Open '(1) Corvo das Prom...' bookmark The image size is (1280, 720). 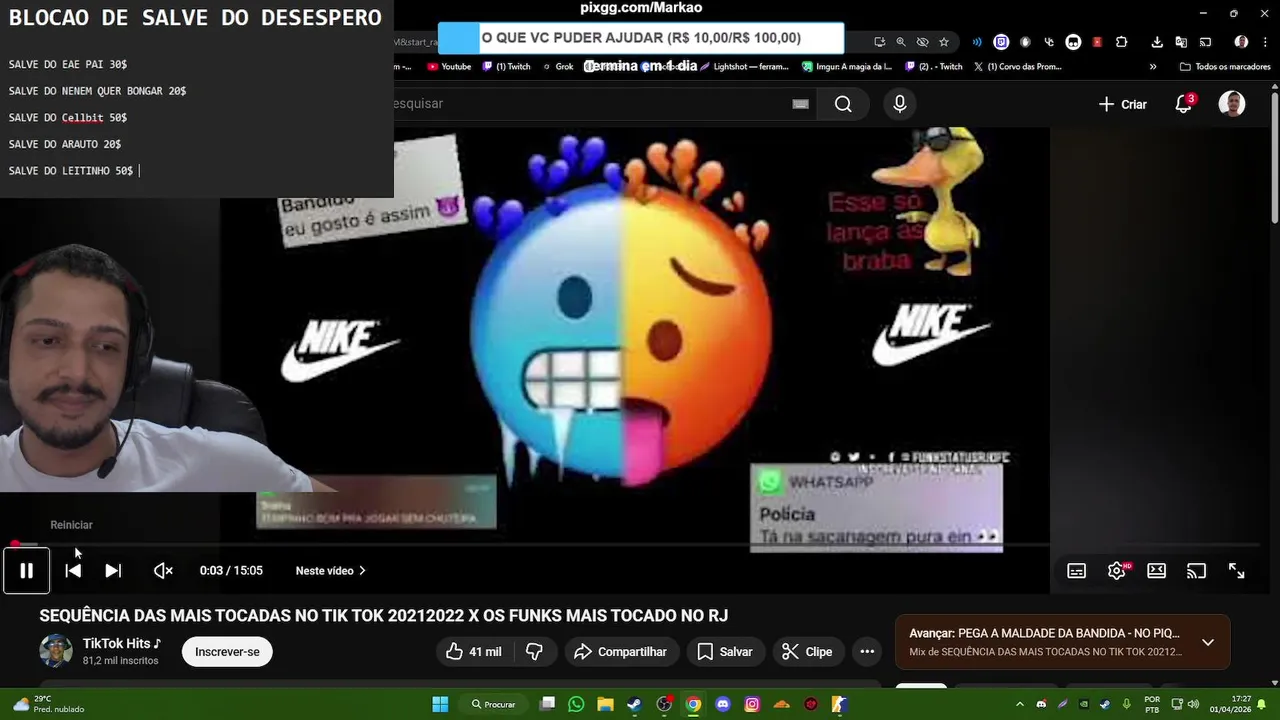click(1017, 67)
